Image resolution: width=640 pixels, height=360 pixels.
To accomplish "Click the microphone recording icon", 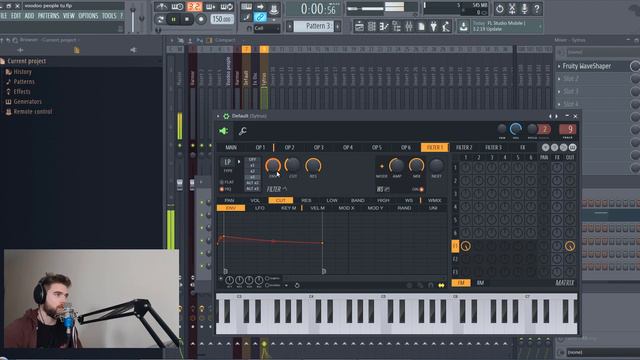I will pos(524,8).
